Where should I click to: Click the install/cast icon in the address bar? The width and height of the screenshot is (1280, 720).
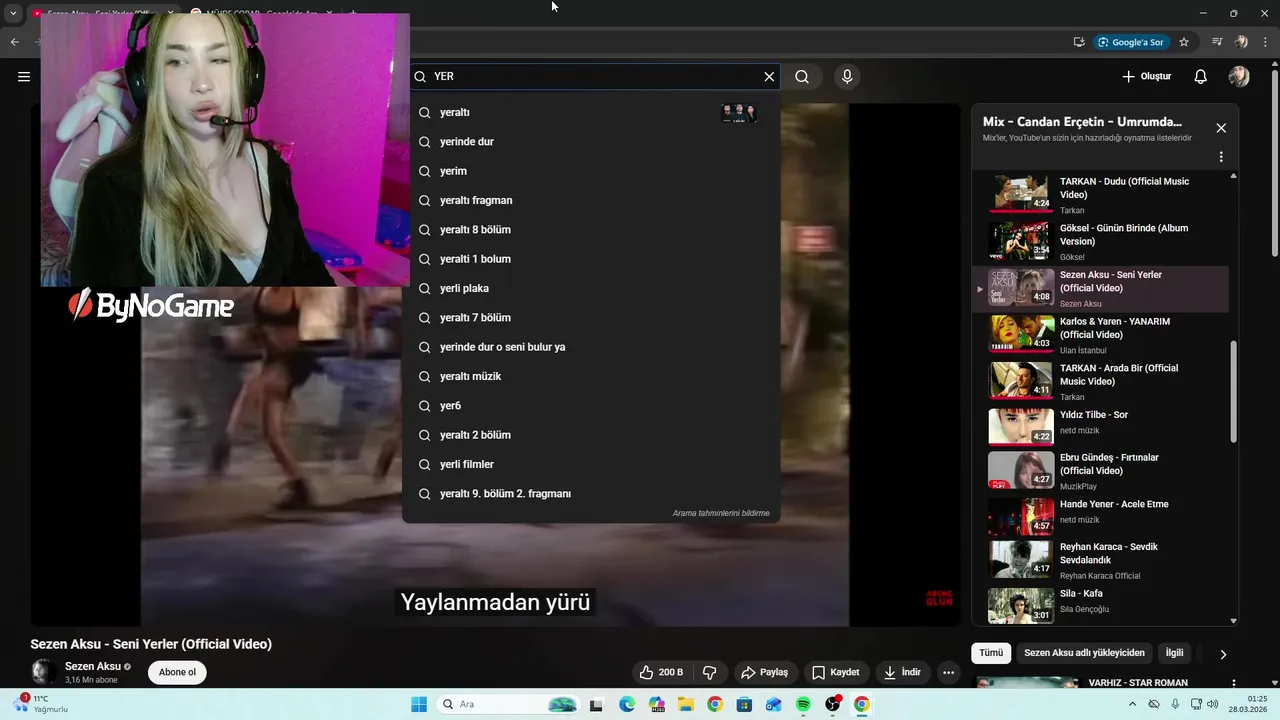point(1079,42)
